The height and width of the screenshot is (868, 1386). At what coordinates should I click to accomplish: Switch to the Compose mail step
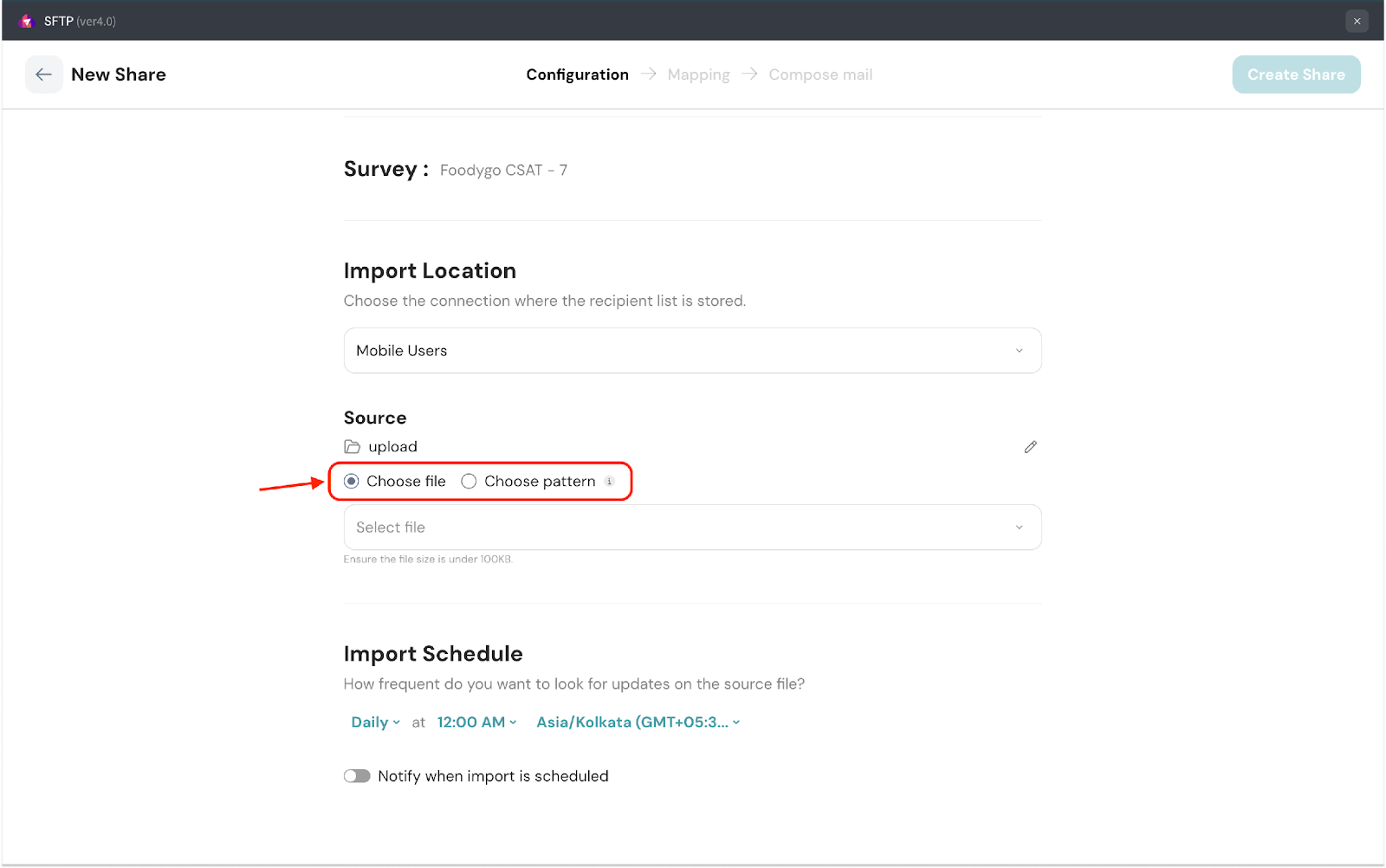(820, 75)
